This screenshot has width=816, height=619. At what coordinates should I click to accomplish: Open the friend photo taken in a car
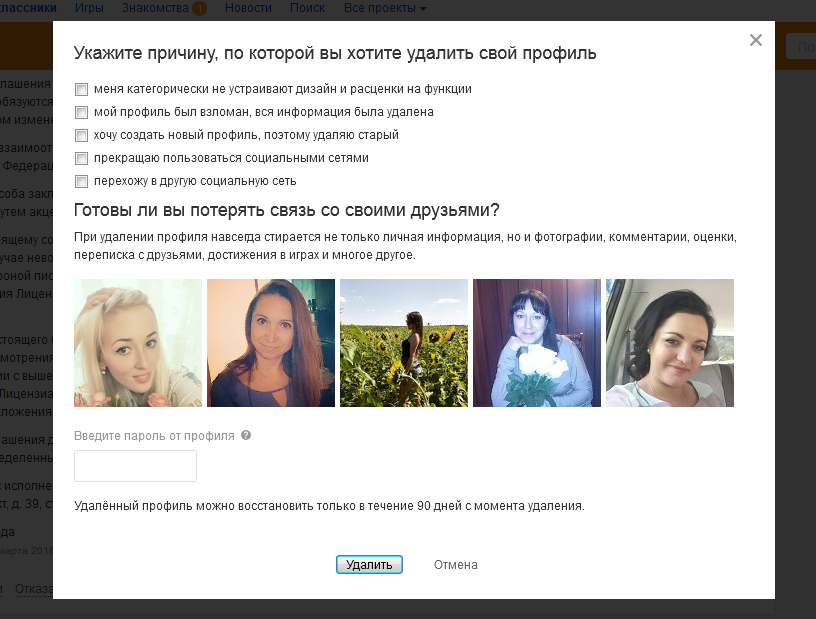click(x=670, y=343)
